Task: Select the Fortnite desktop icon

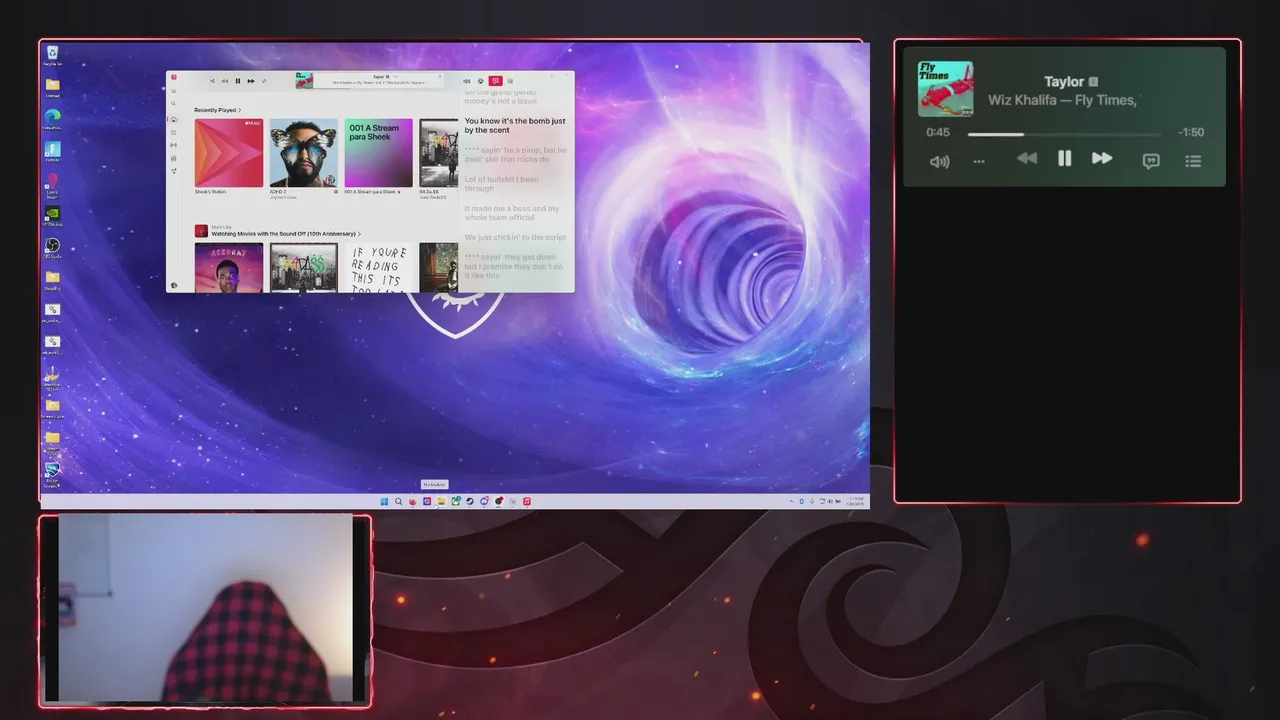Action: 52,151
